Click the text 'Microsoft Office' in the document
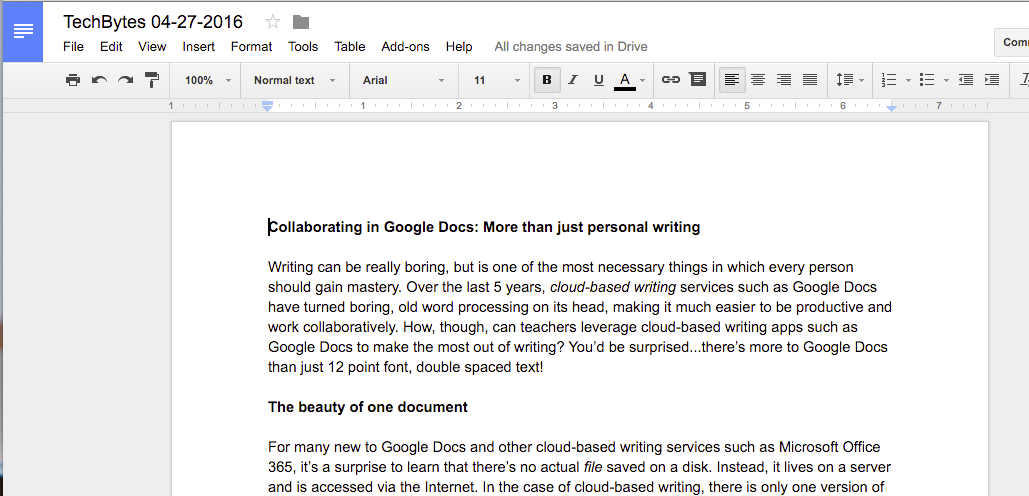The image size is (1029, 496). pos(829,447)
